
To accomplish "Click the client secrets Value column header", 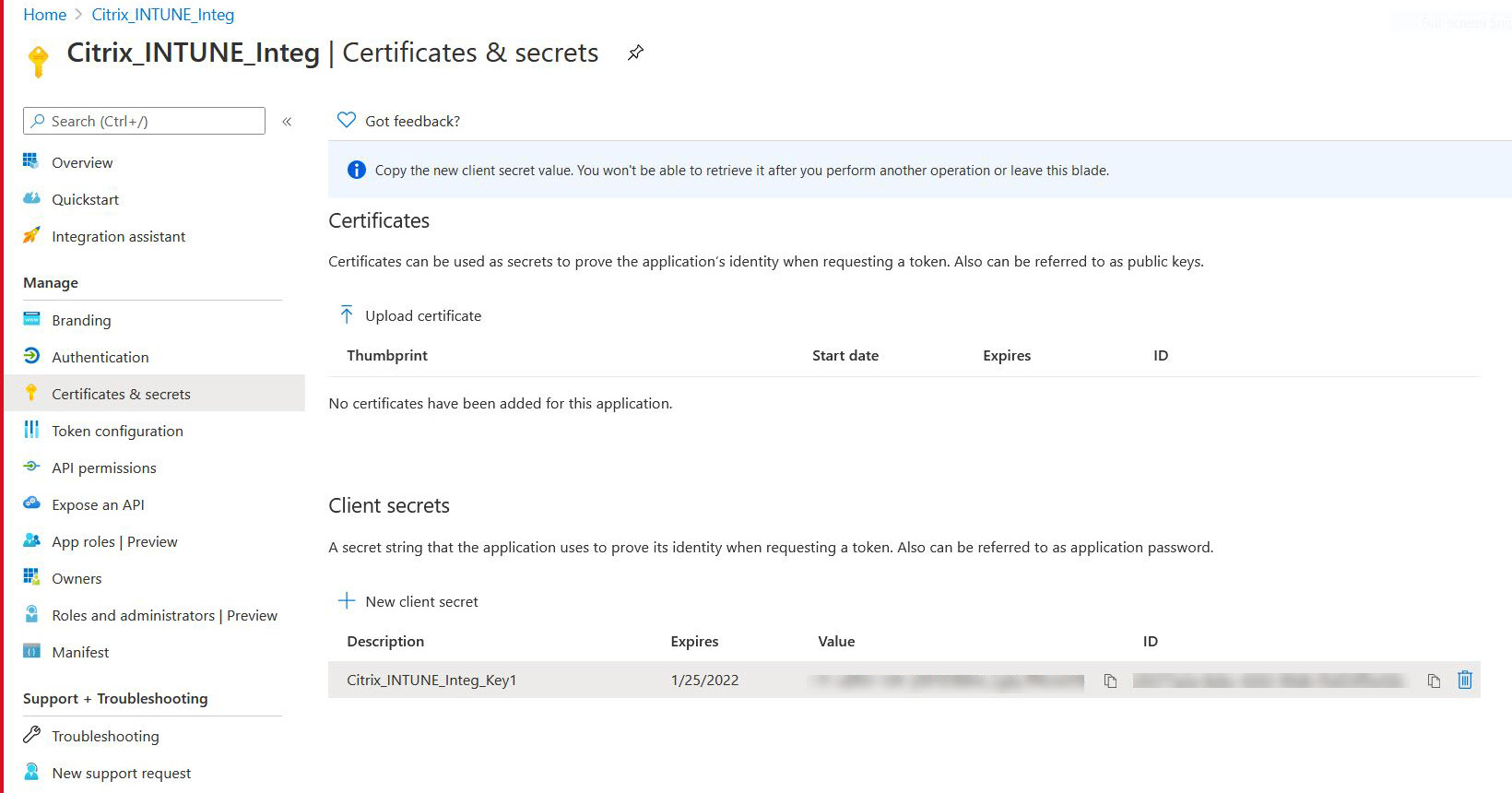I will [x=836, y=641].
